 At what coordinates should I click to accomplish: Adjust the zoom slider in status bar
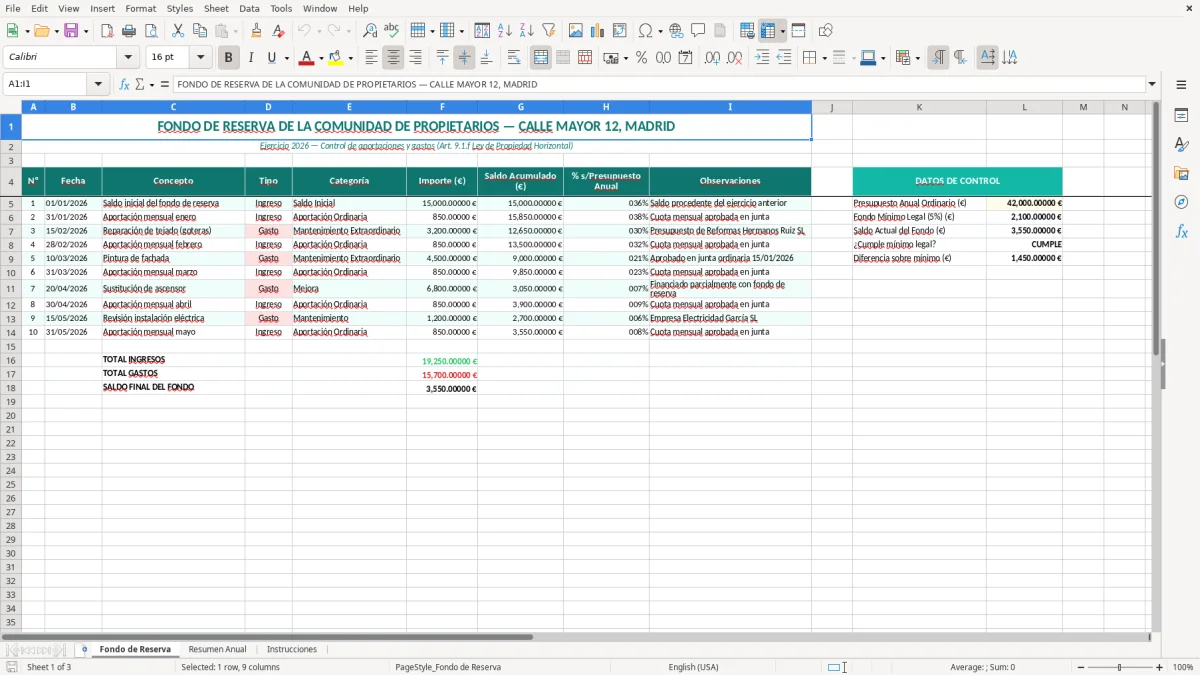point(1120,667)
